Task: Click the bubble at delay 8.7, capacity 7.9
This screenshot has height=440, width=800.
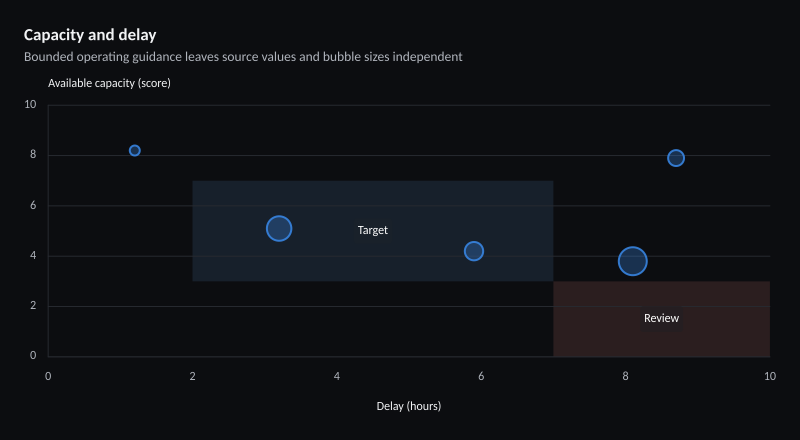Action: 676,158
